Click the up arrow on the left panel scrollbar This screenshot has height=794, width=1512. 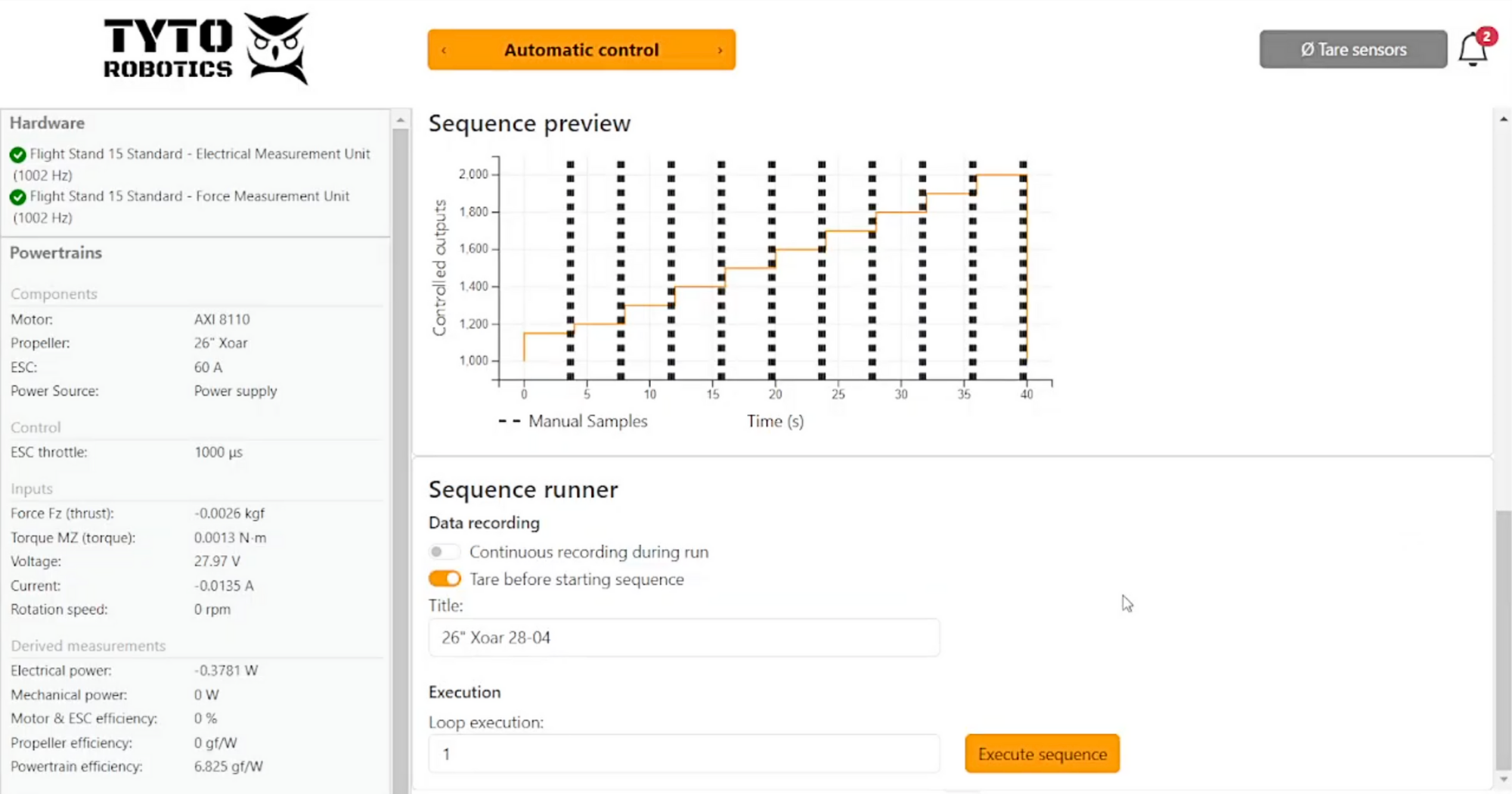(x=400, y=119)
